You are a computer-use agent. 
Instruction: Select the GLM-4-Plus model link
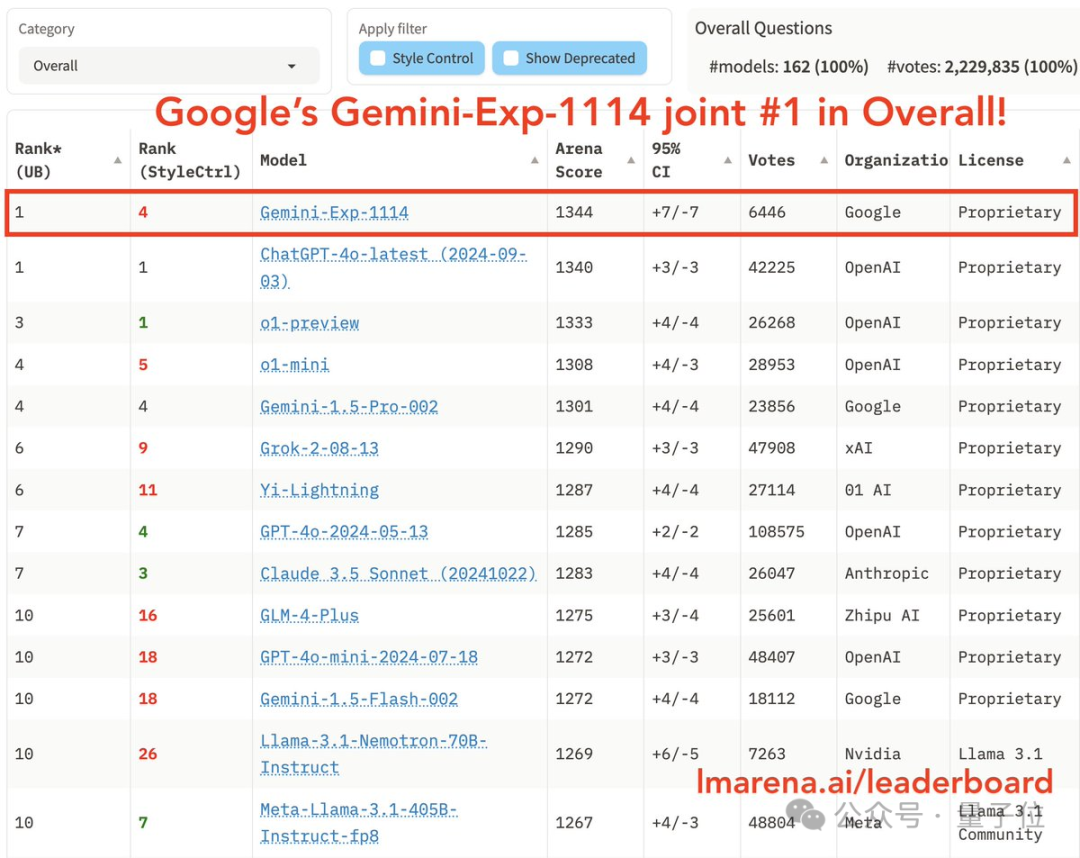309,616
